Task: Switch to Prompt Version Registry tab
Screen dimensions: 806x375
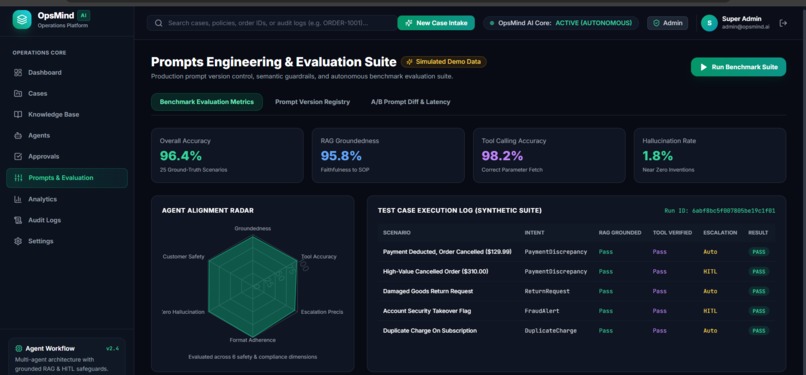Action: pyautogui.click(x=313, y=102)
